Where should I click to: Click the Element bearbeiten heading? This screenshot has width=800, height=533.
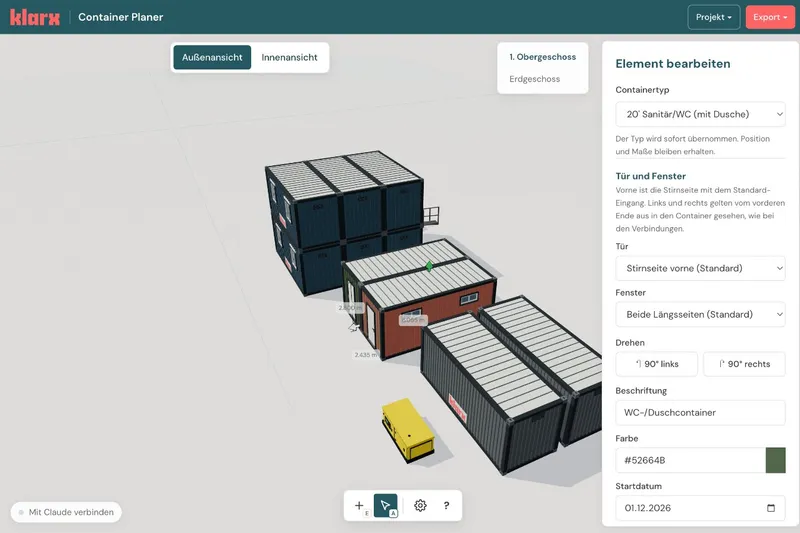click(x=672, y=64)
